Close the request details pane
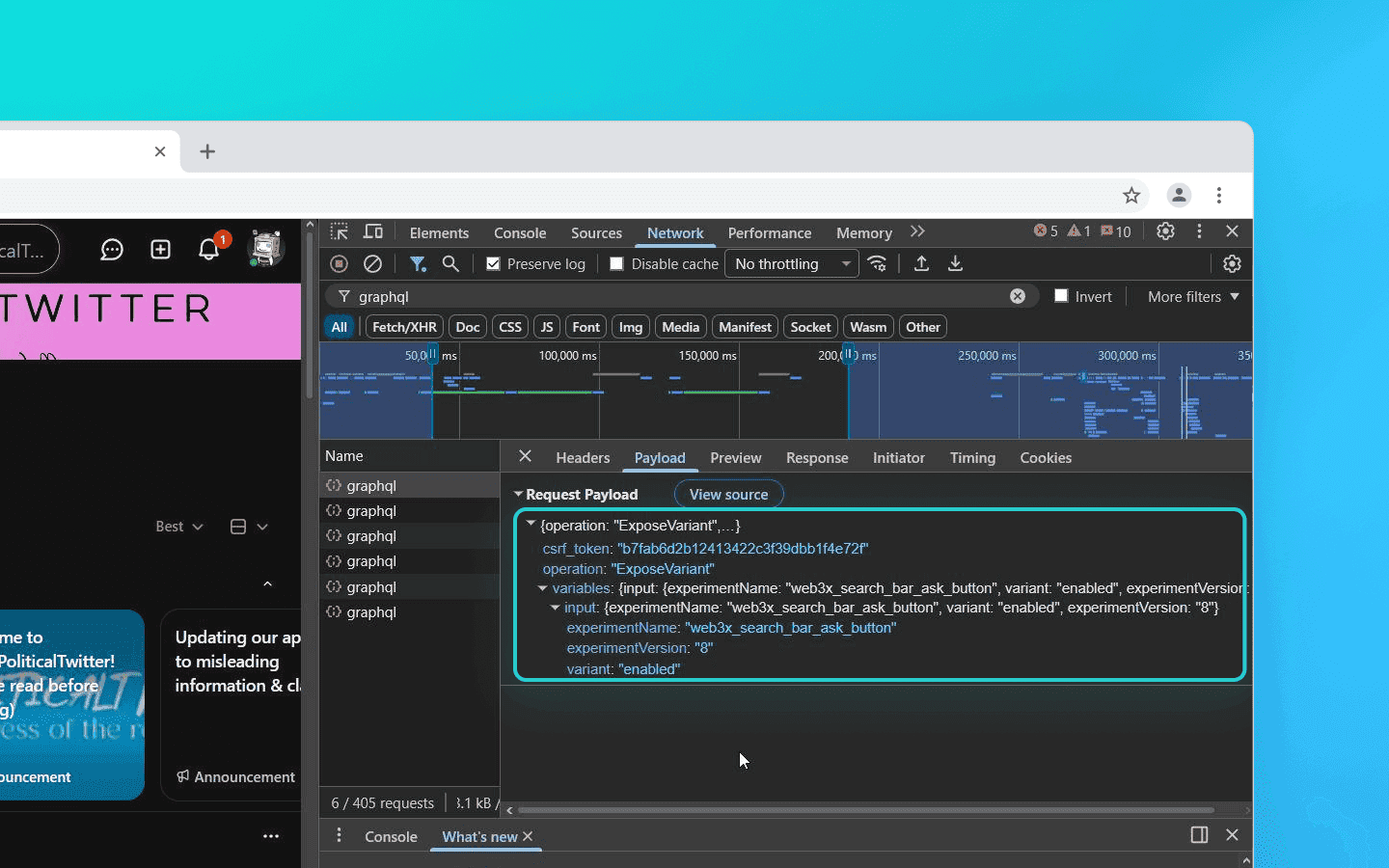This screenshot has width=1389, height=868. pyautogui.click(x=525, y=456)
